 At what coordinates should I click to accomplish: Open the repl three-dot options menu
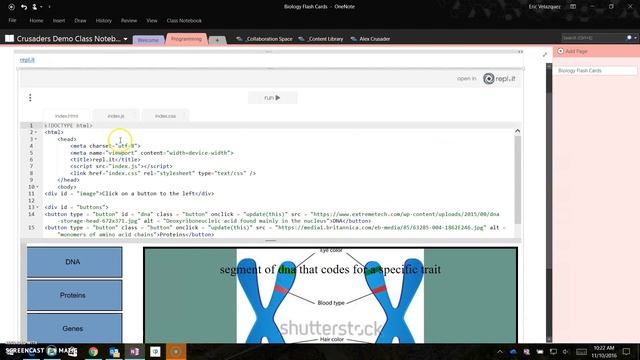[x=30, y=98]
